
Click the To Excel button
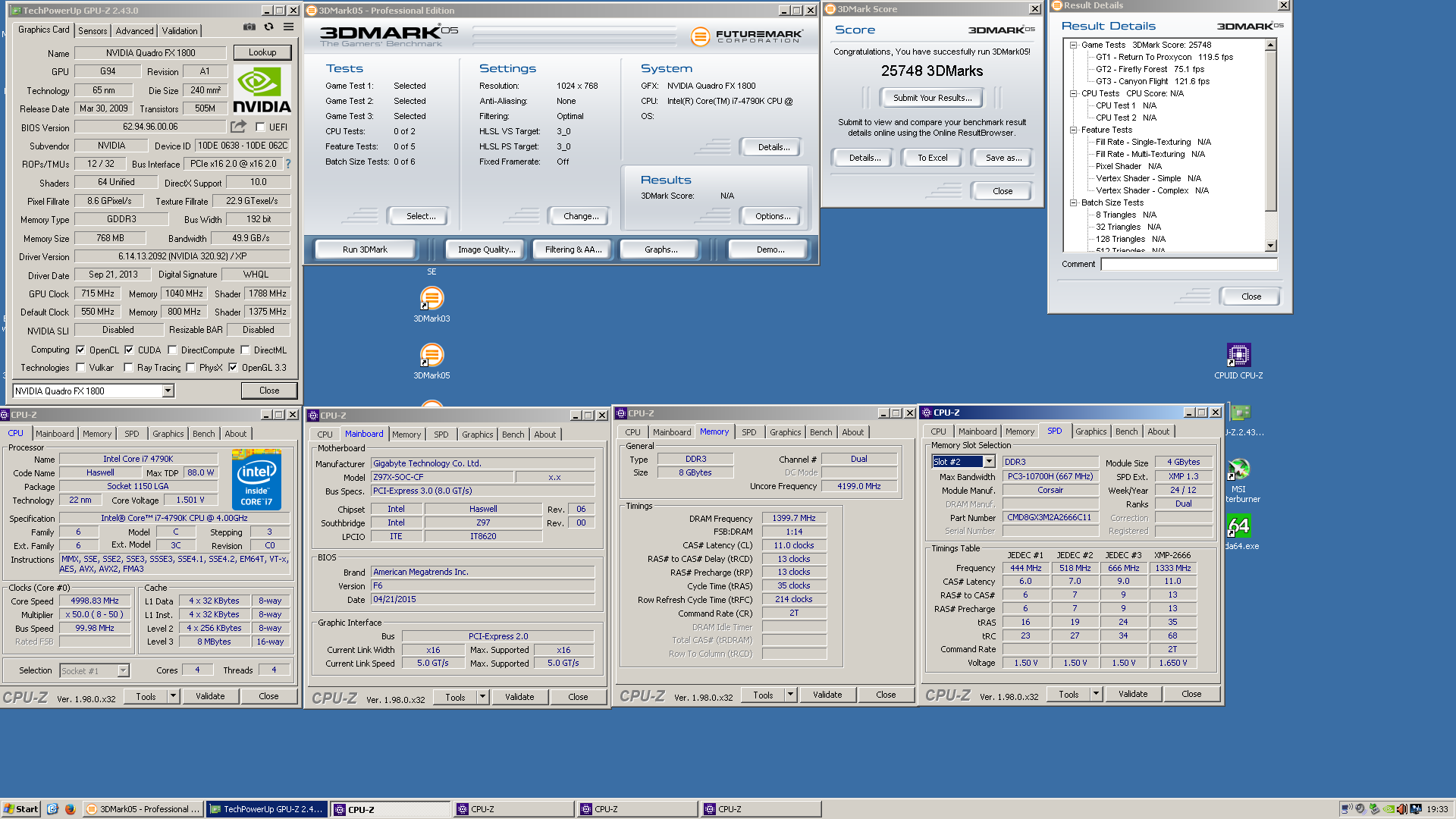click(x=932, y=158)
